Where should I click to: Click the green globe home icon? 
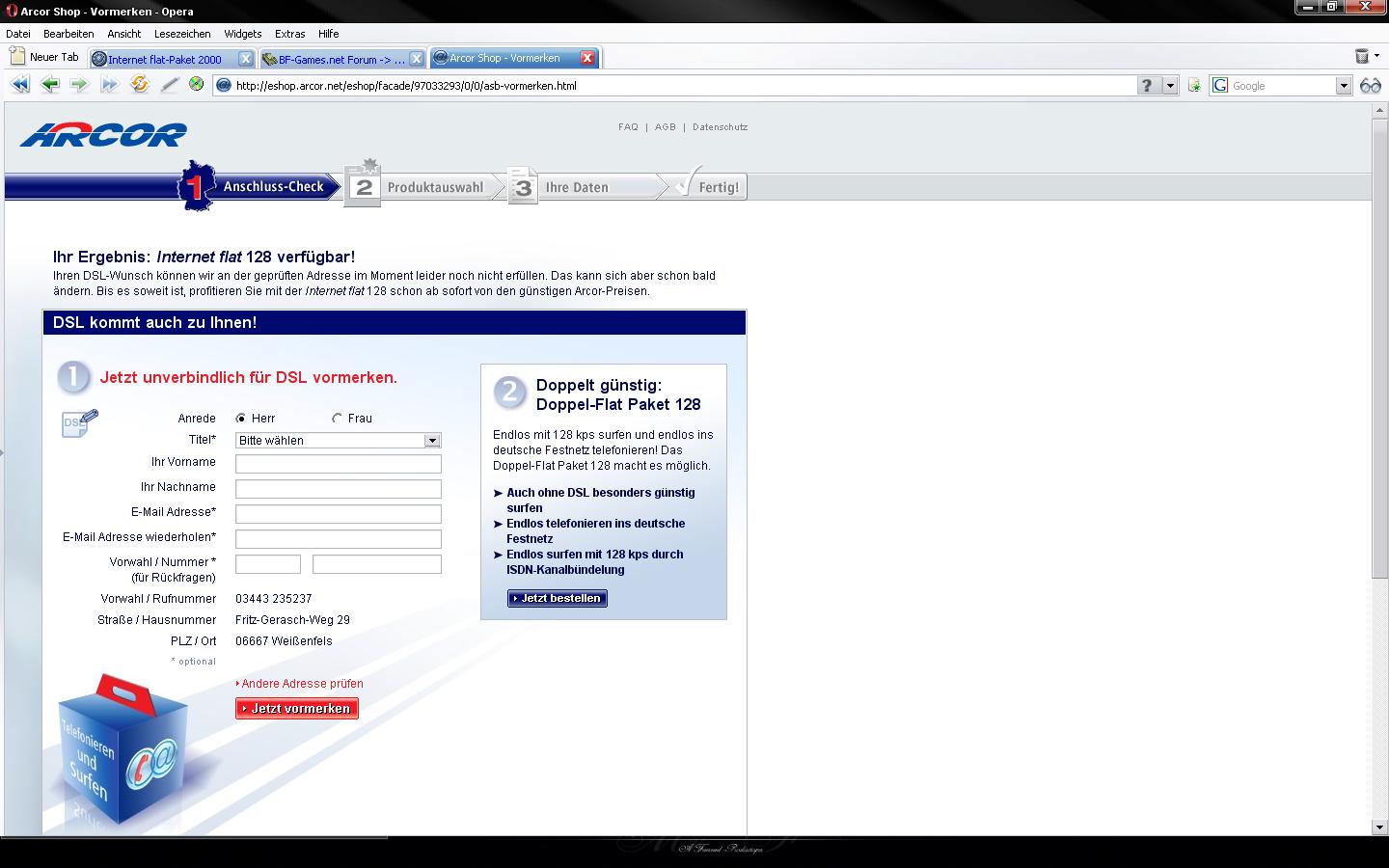[197, 84]
